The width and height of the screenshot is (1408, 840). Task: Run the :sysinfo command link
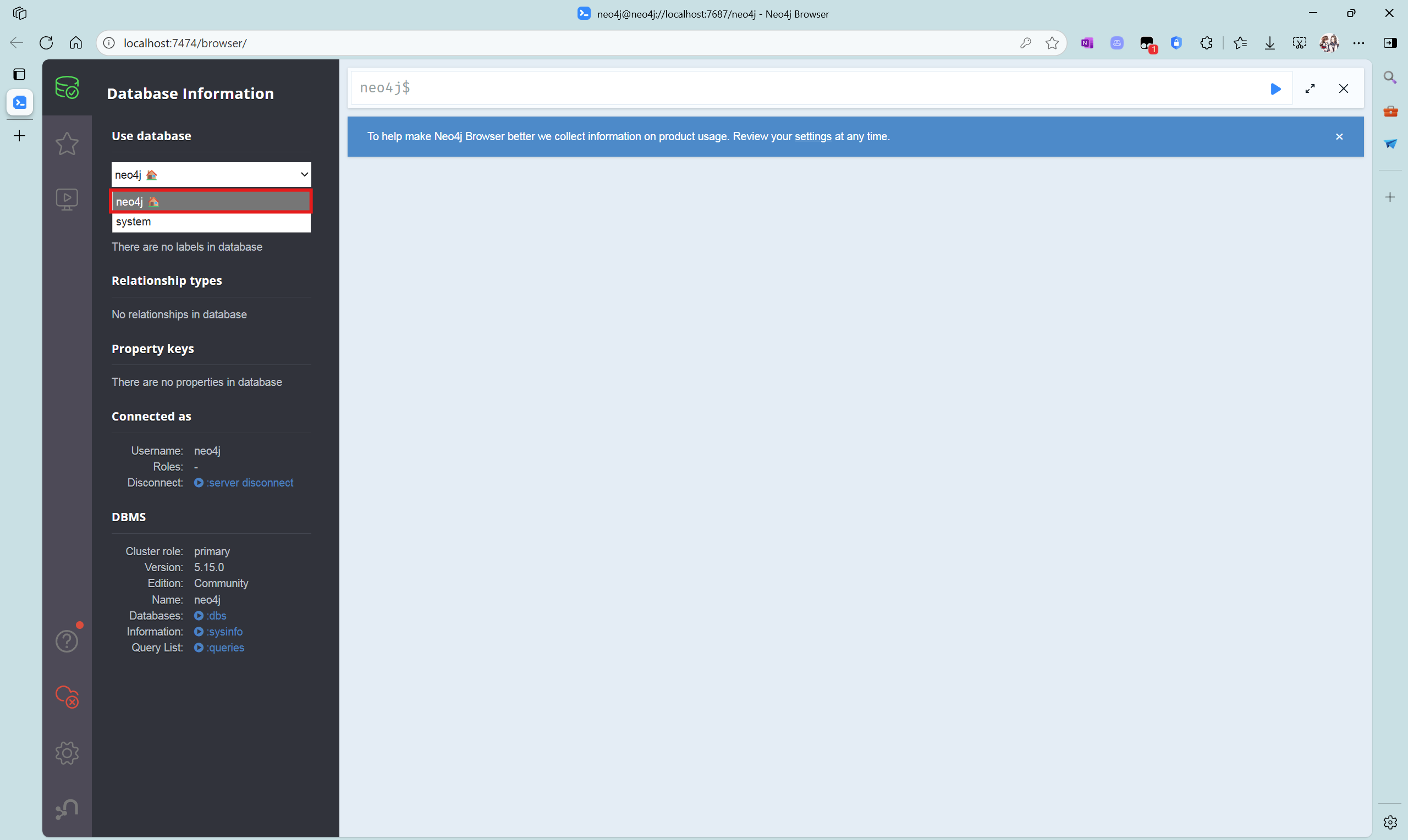coord(218,632)
